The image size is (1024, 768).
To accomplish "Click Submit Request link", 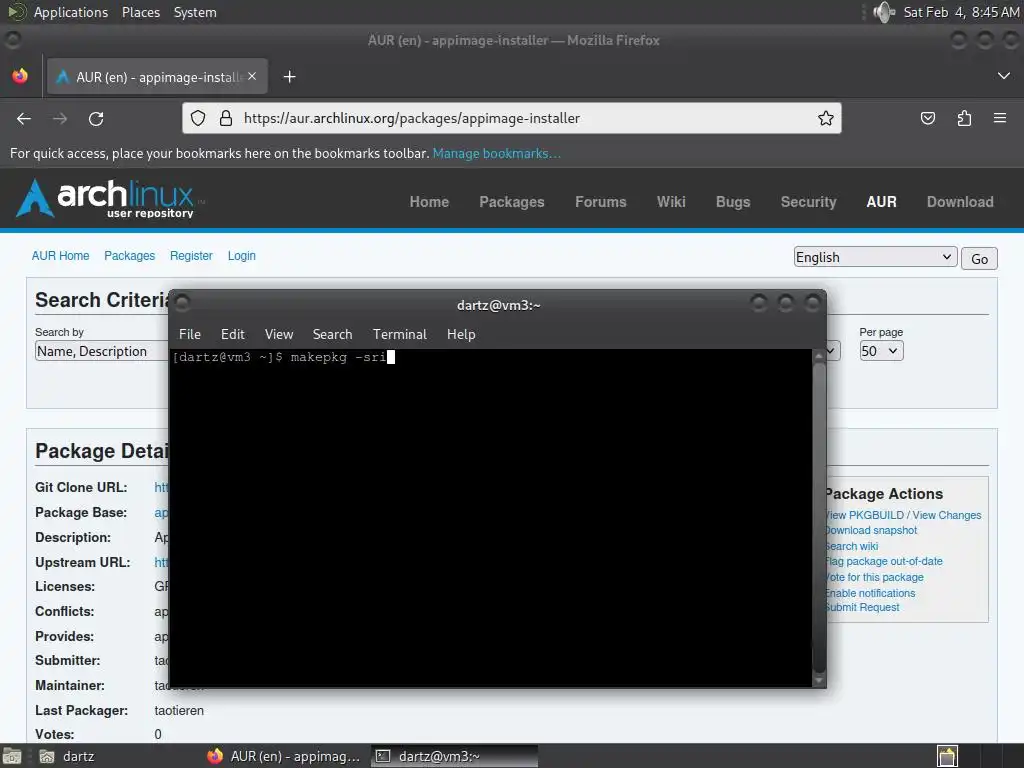I will 862,607.
